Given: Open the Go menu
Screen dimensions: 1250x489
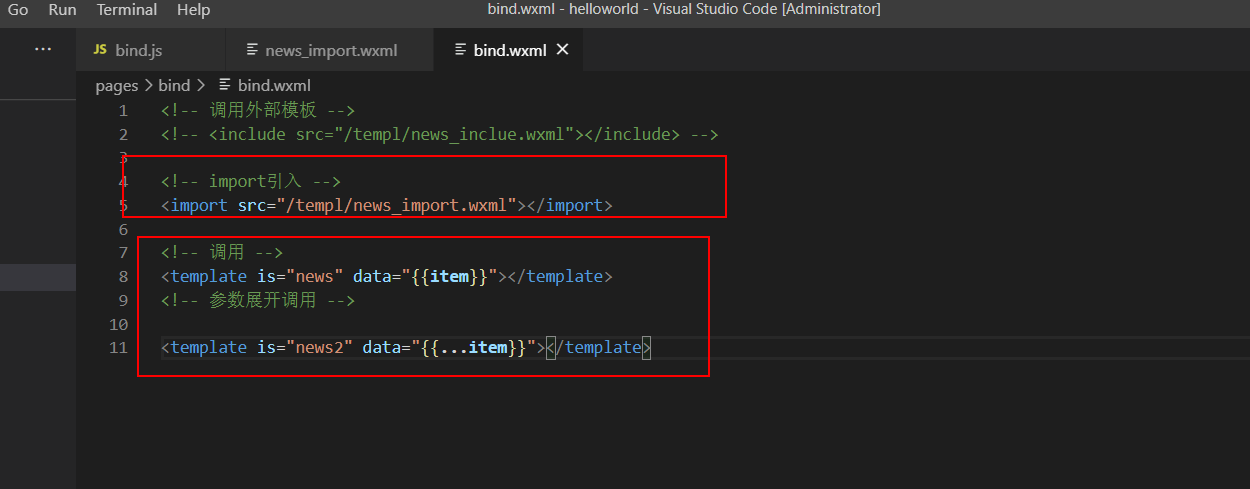Looking at the screenshot, I should click(18, 9).
